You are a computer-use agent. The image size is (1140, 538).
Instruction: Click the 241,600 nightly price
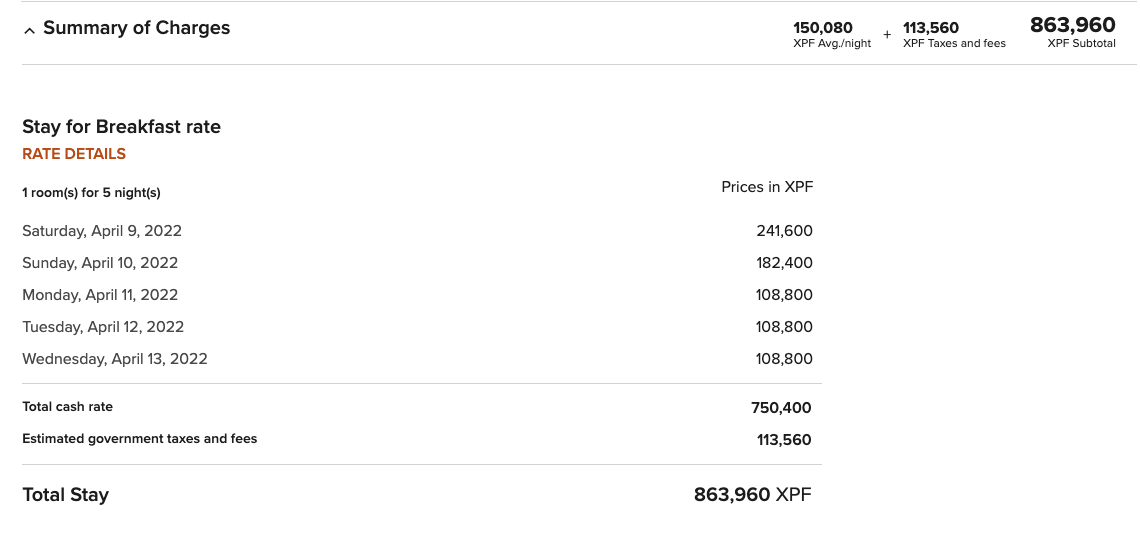[784, 231]
